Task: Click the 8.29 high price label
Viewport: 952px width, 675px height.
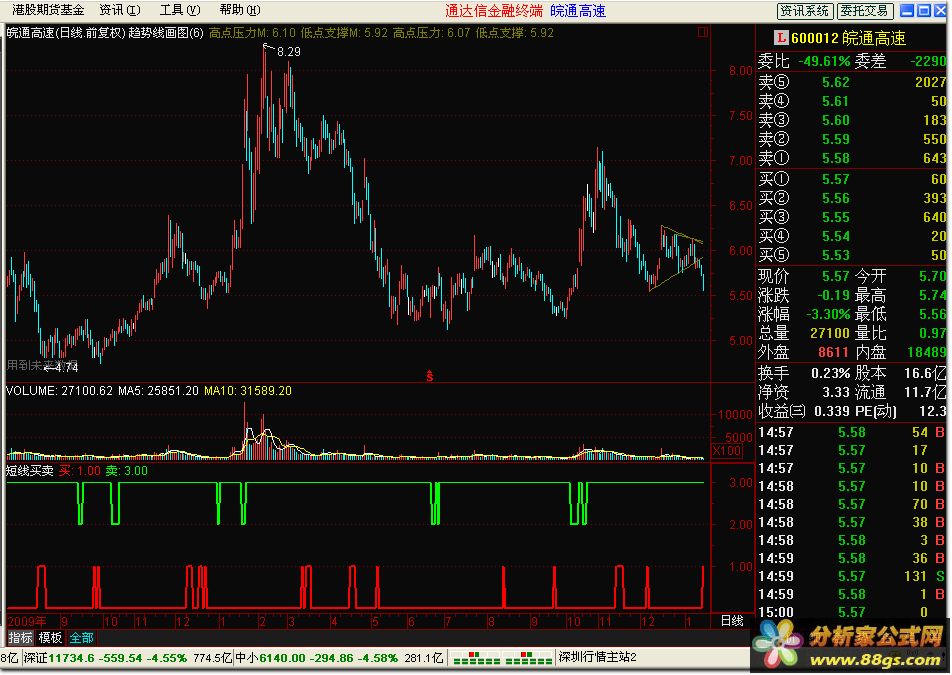Action: (288, 52)
